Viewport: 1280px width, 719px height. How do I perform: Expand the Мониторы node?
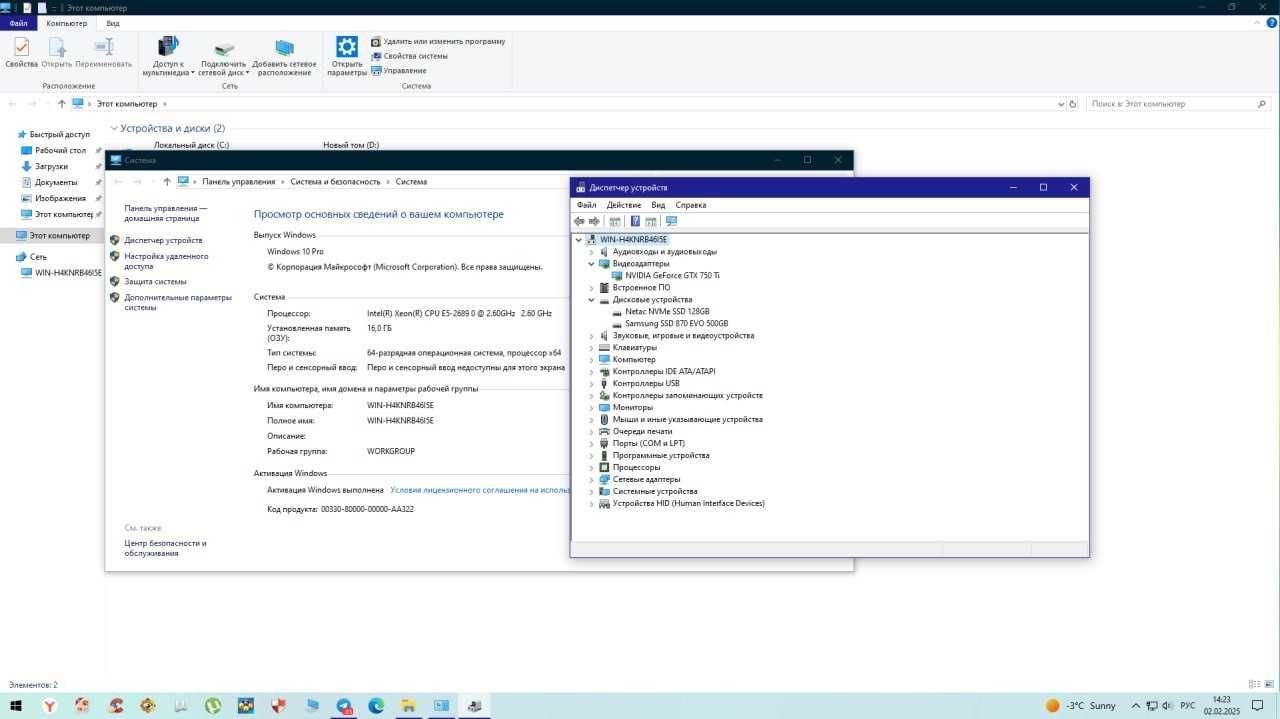click(x=591, y=408)
